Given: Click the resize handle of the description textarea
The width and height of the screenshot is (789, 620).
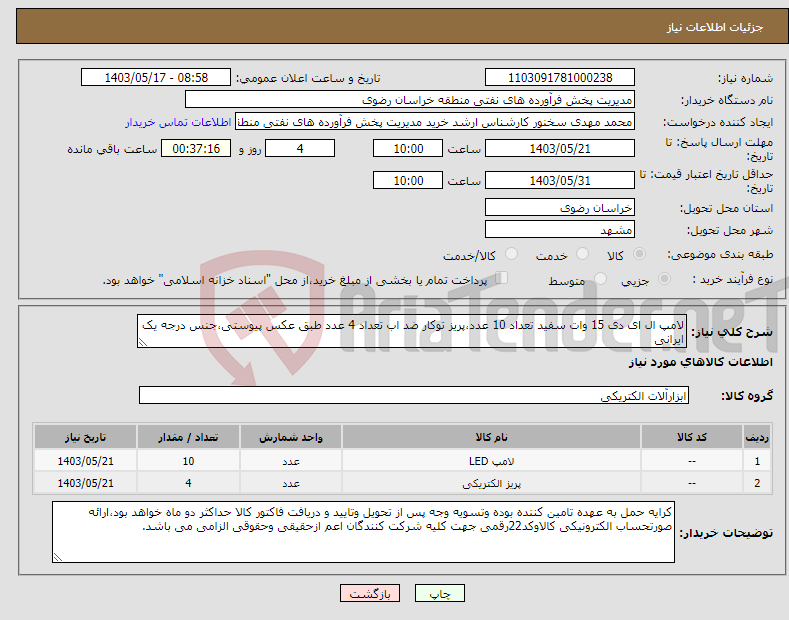Looking at the screenshot, I should pos(143,343).
